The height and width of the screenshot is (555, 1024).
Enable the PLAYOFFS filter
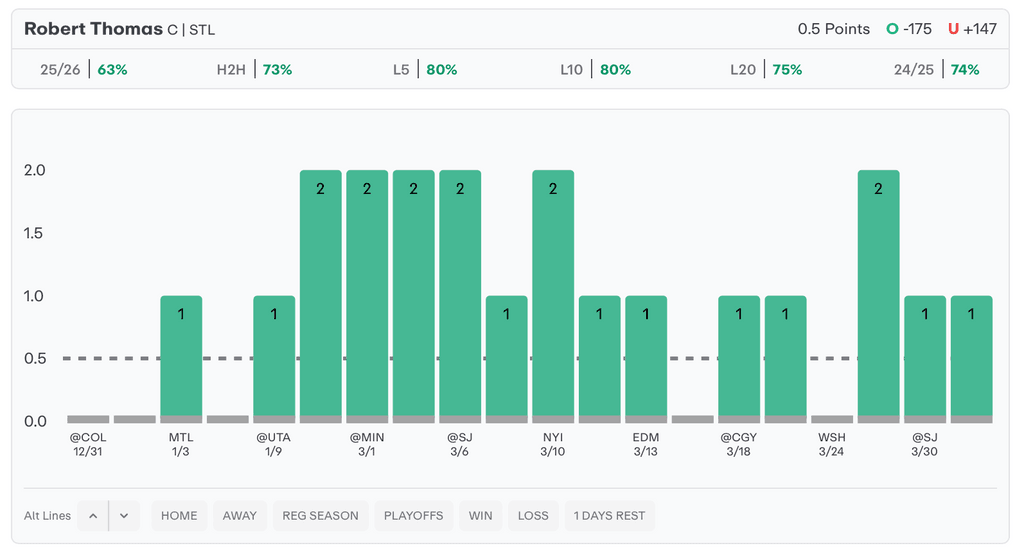coord(413,516)
